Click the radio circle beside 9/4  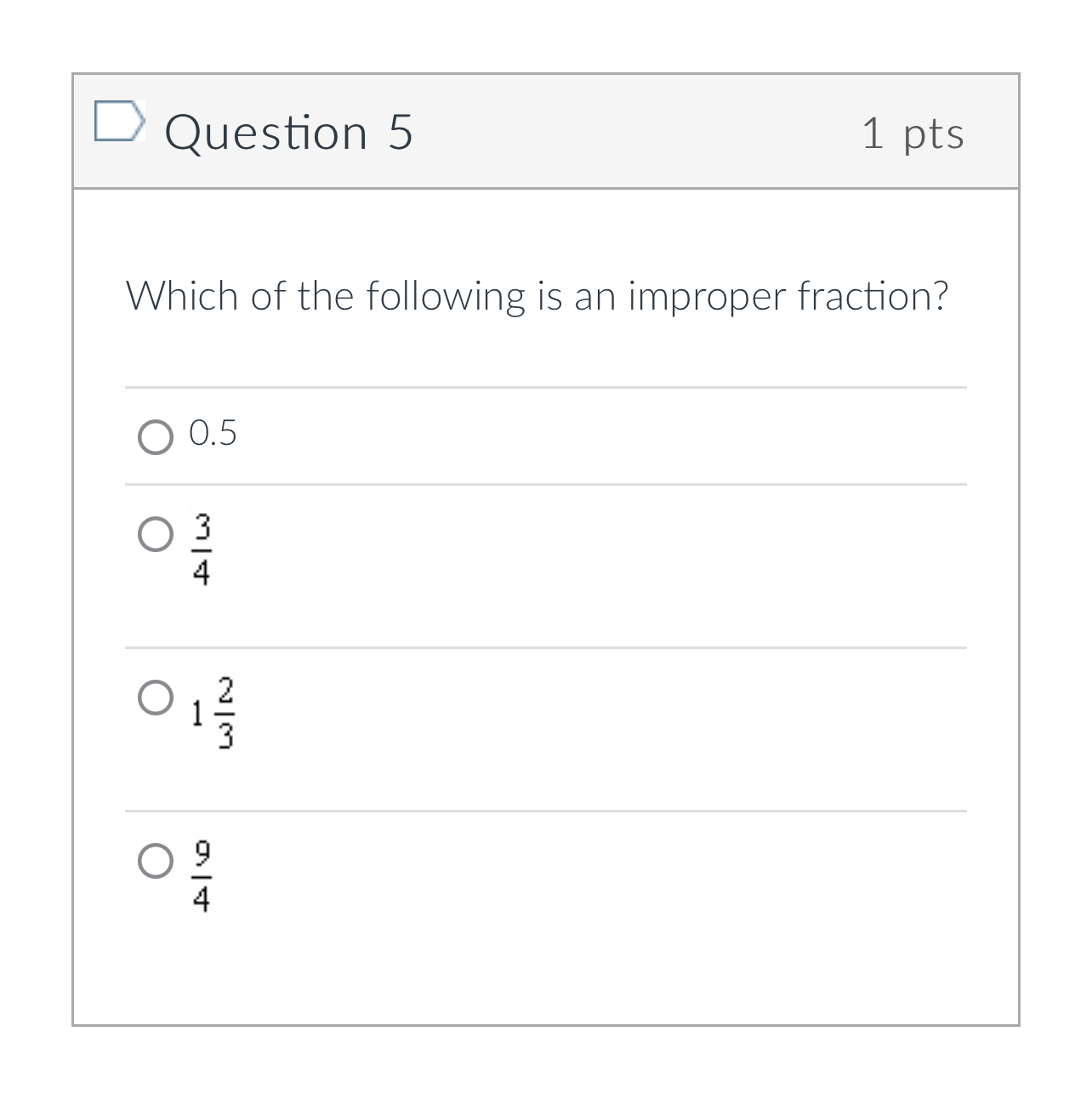point(156,861)
